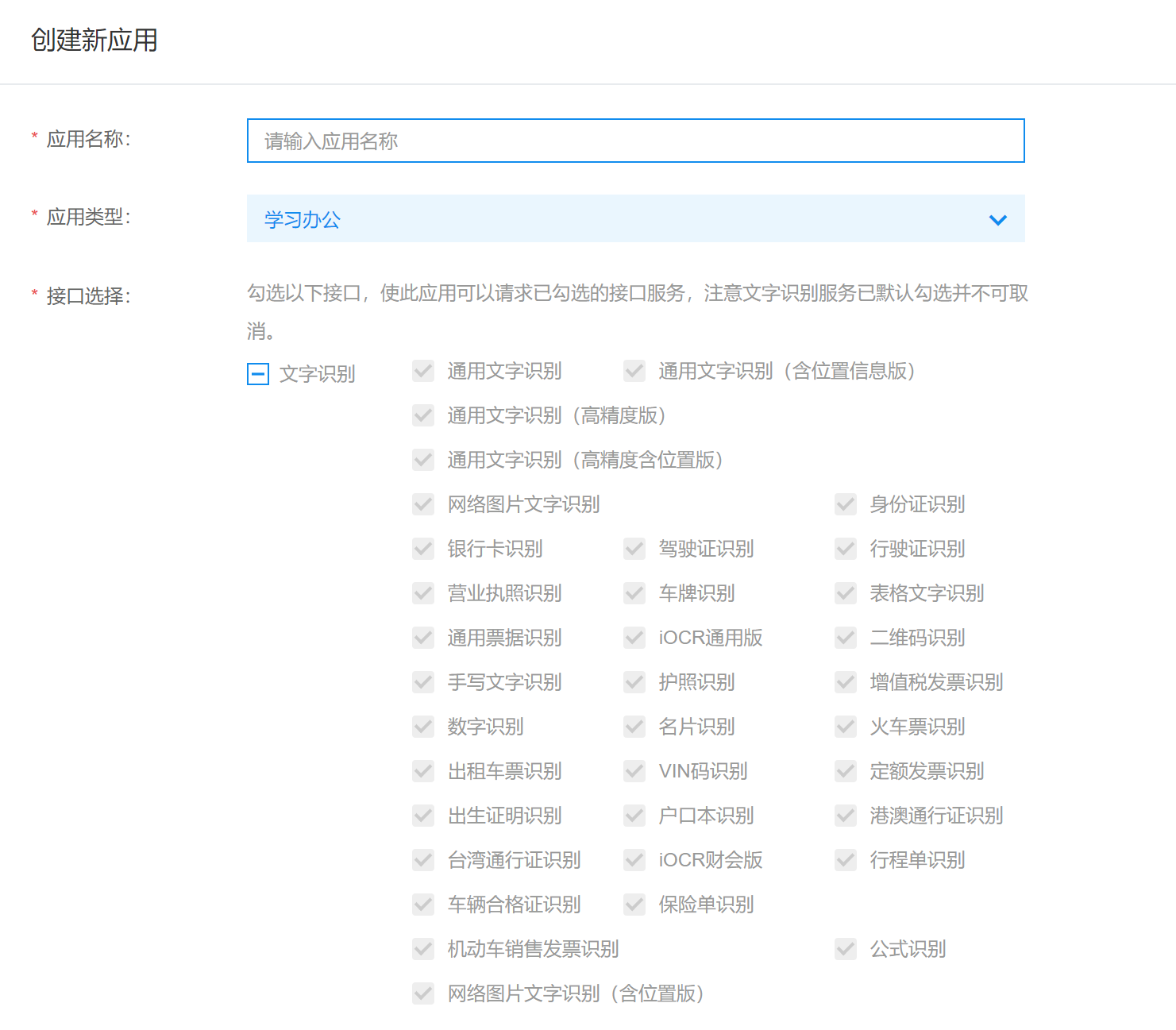Toggle the 文字识别 master checkbox
The height and width of the screenshot is (1030, 1176).
click(257, 373)
